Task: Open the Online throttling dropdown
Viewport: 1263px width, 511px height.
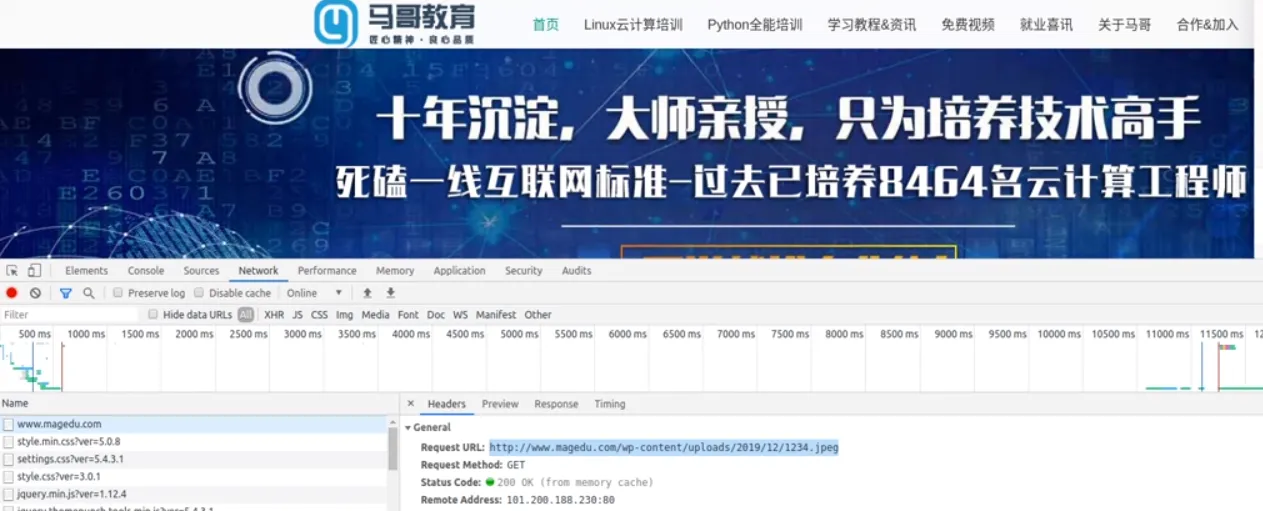Action: [x=314, y=293]
